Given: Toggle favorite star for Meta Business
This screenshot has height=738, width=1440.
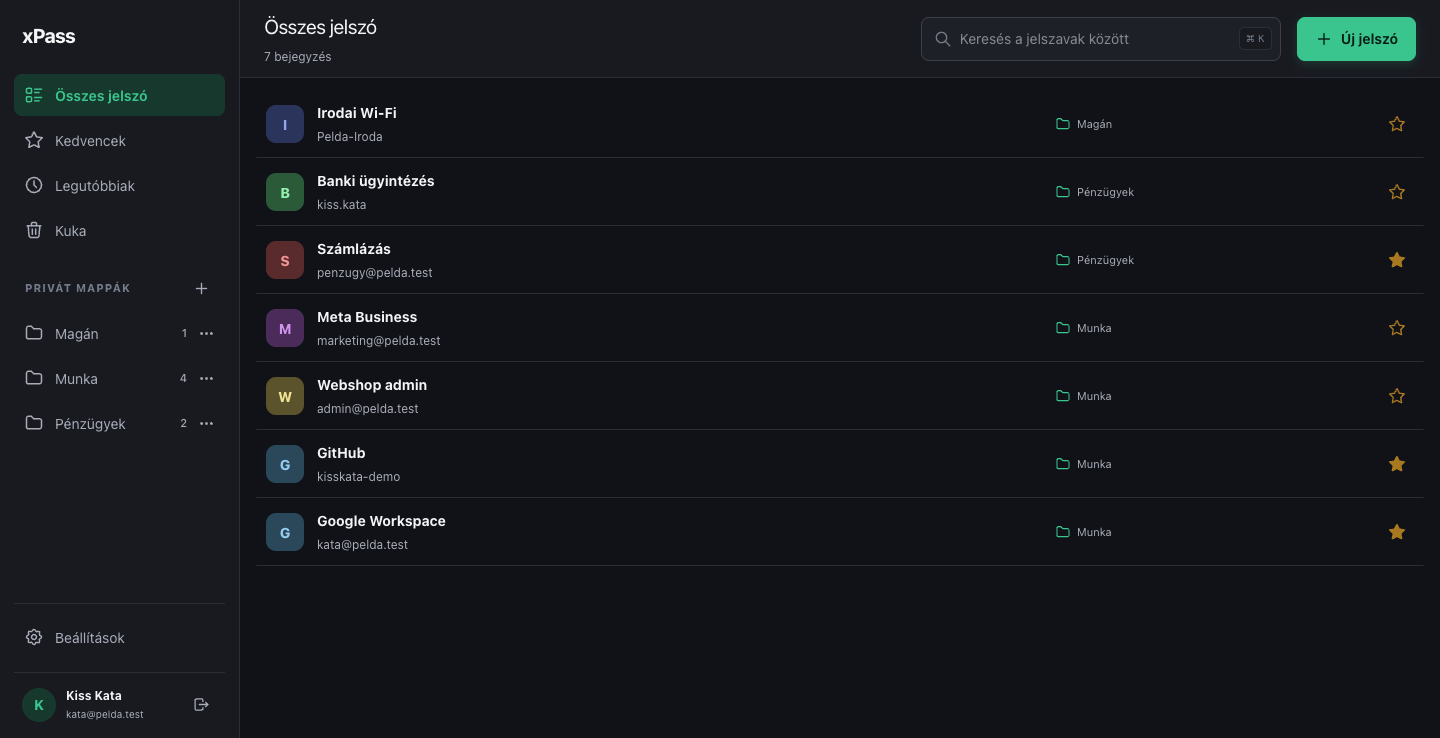Looking at the screenshot, I should (1397, 328).
